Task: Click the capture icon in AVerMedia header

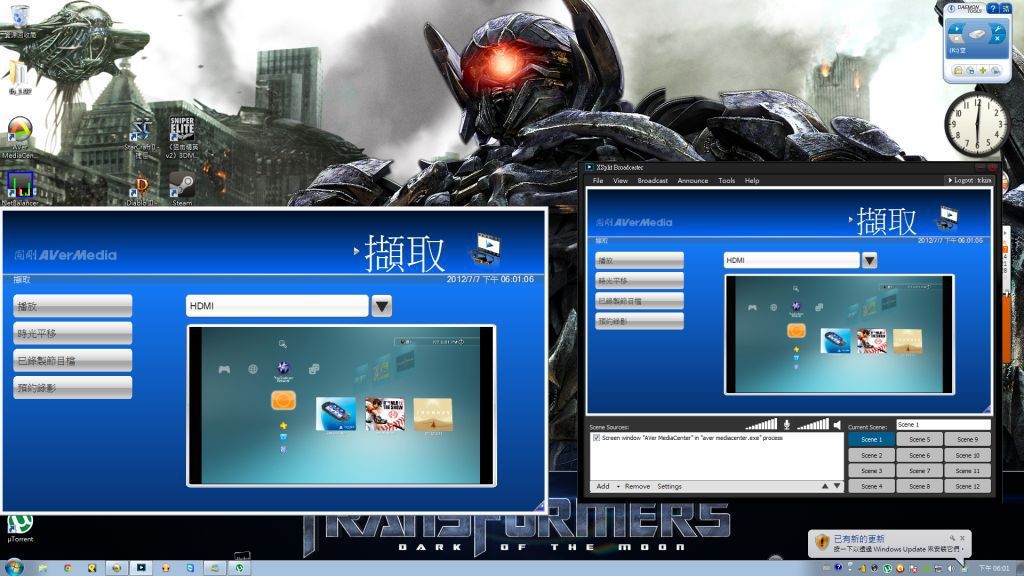Action: pyautogui.click(x=485, y=249)
